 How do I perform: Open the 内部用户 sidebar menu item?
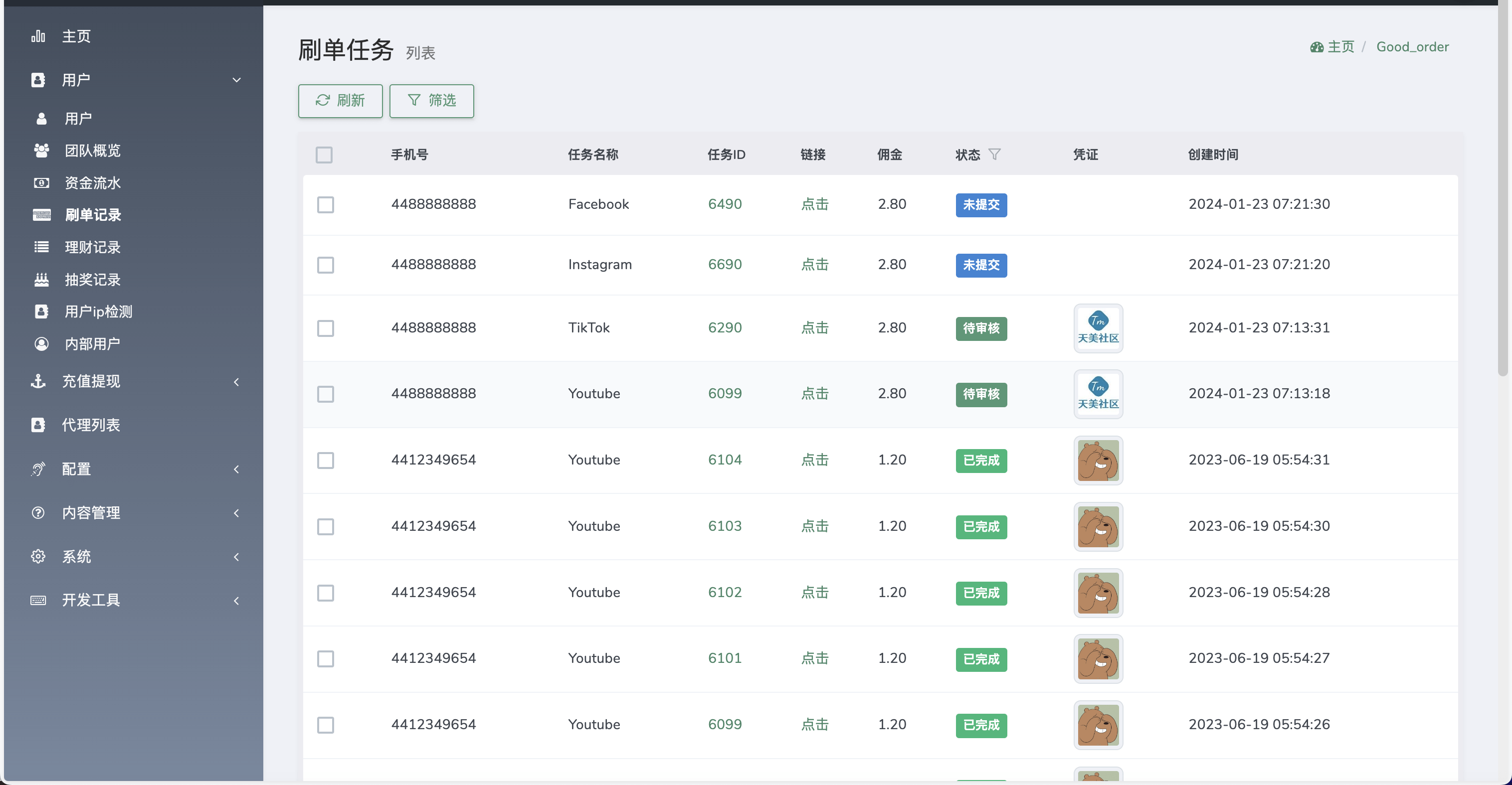coord(134,344)
